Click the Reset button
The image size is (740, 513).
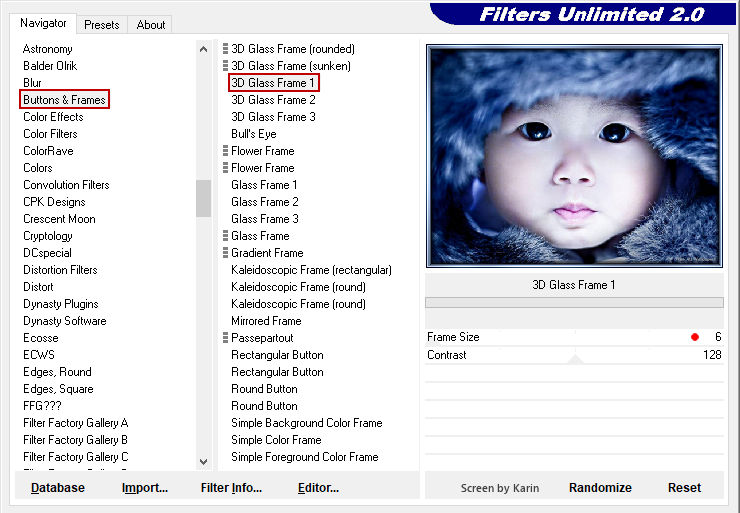(x=684, y=488)
